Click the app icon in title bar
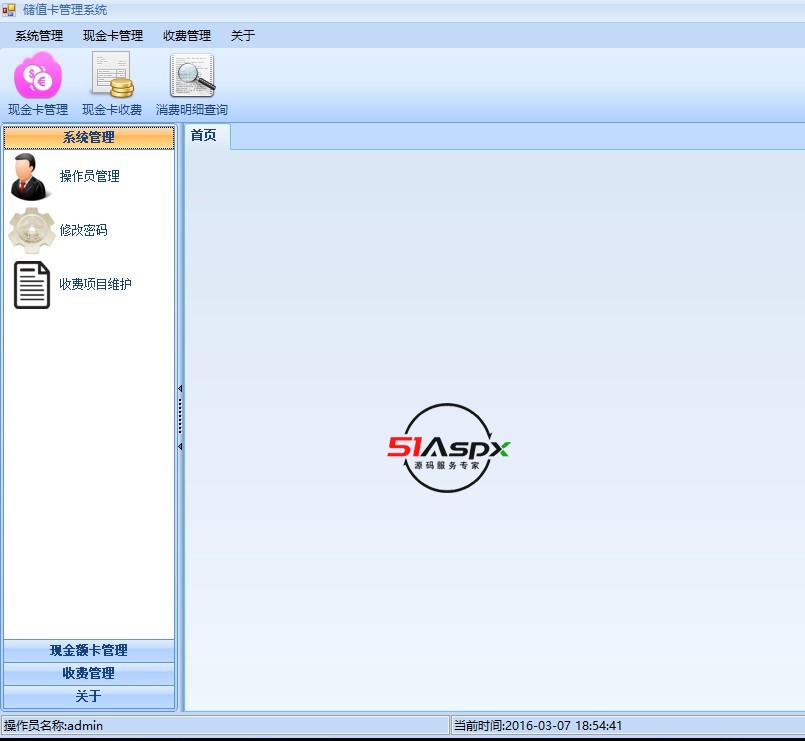 (9, 10)
